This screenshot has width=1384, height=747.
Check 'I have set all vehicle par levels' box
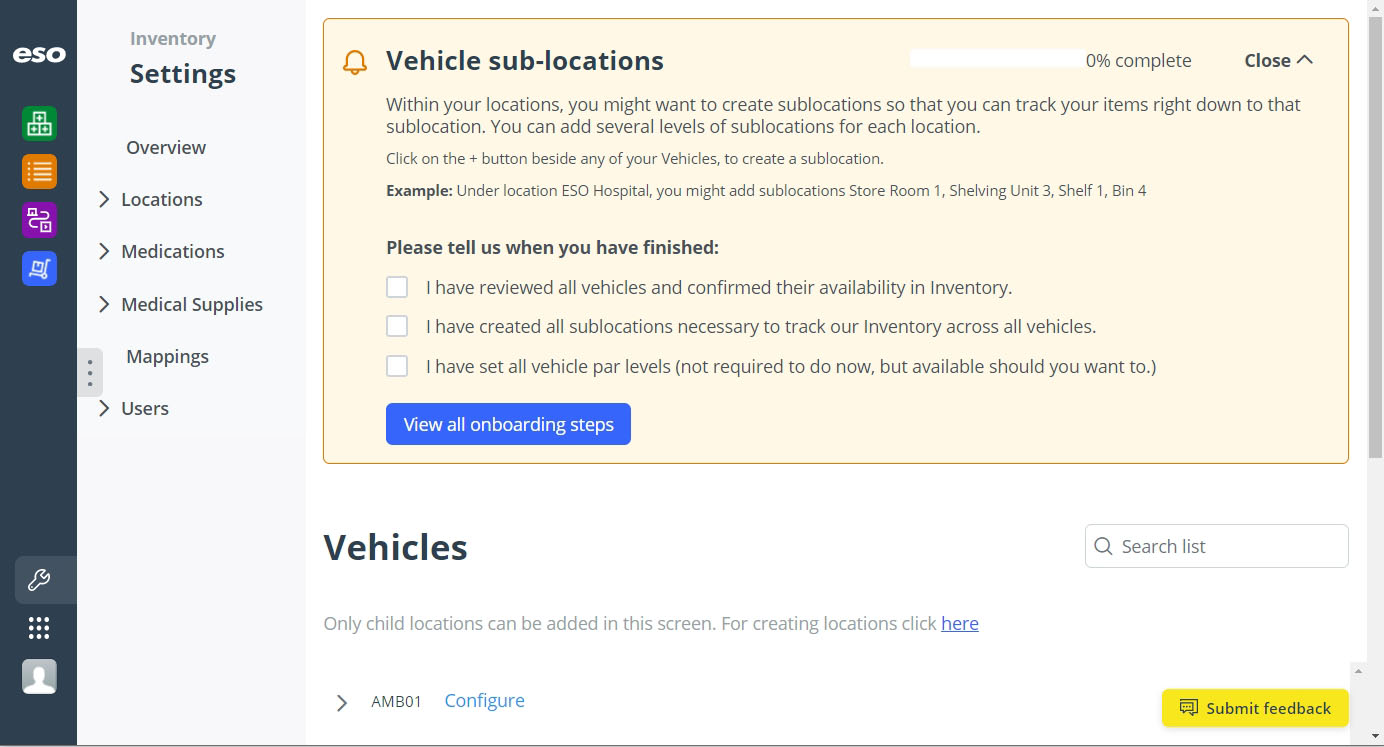[397, 367]
